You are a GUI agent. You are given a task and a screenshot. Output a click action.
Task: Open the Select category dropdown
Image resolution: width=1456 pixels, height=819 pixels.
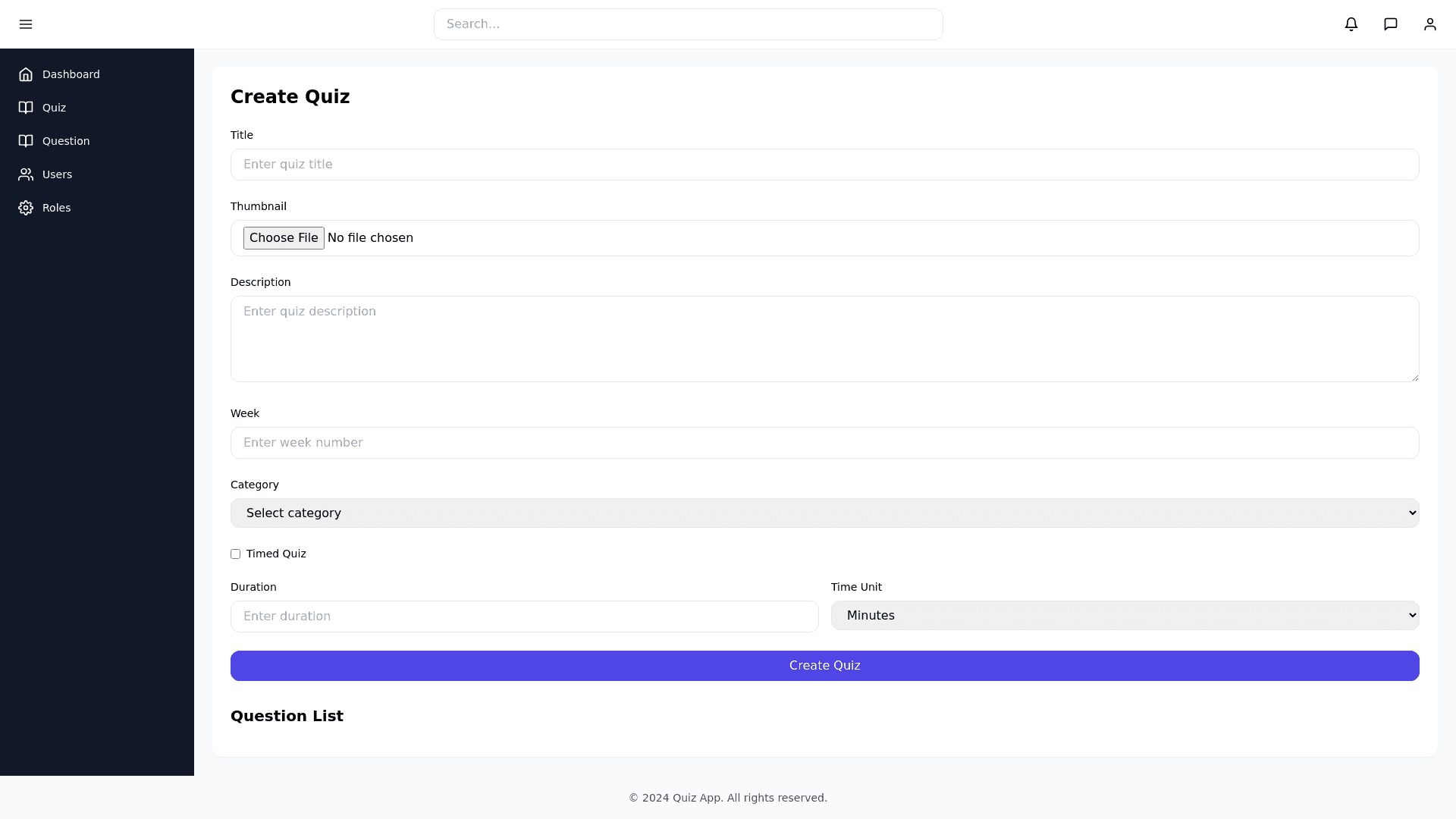coord(824,513)
